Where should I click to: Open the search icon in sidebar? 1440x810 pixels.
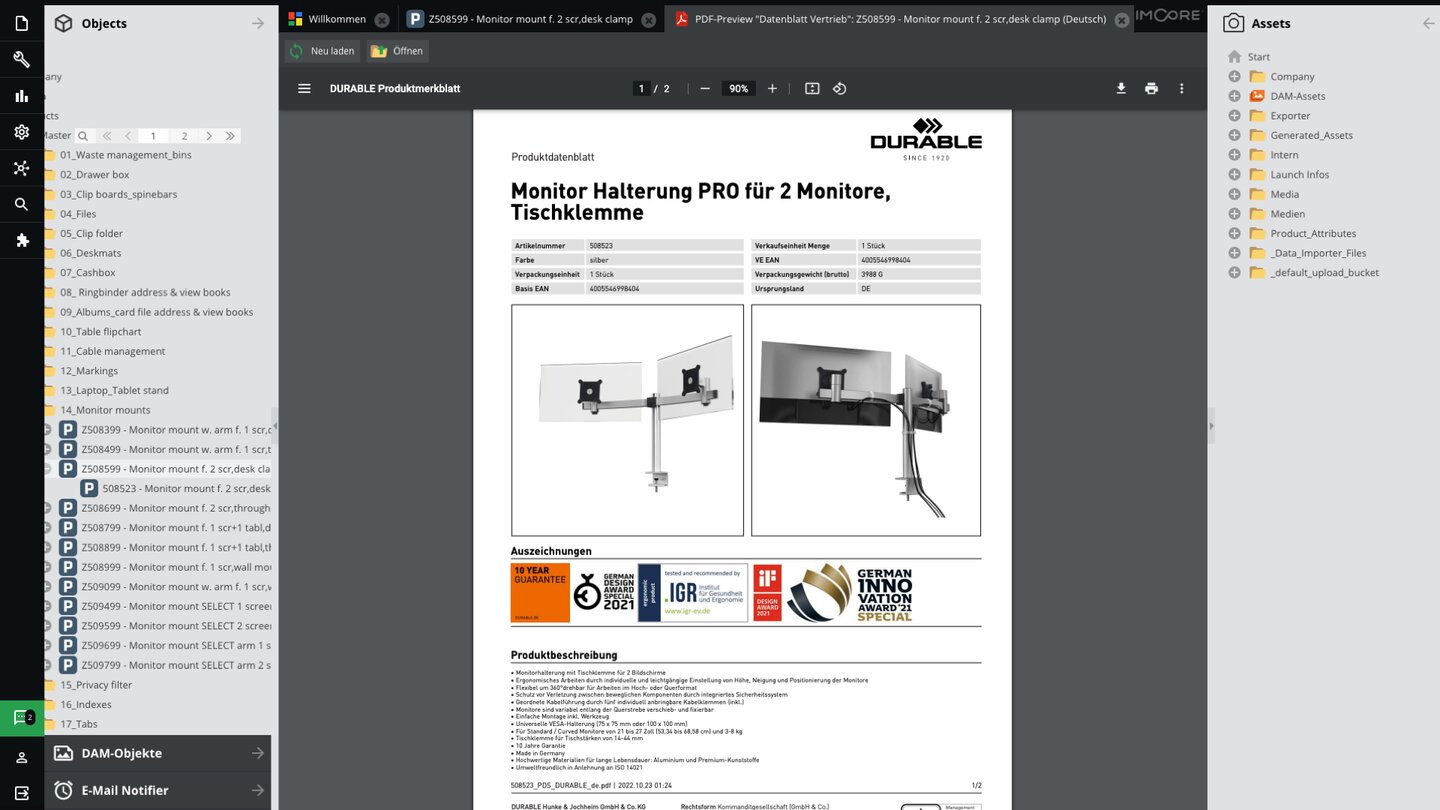[x=21, y=204]
